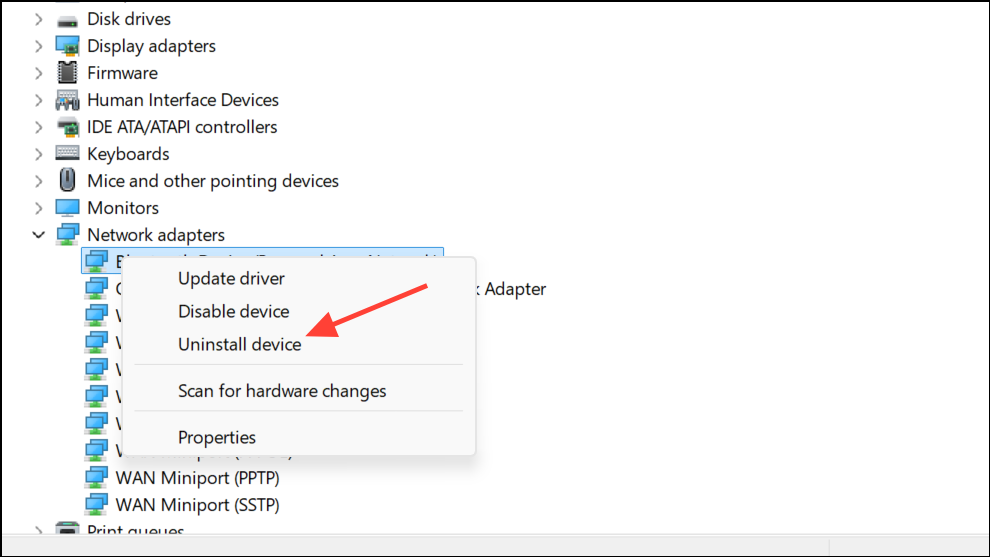This screenshot has width=990, height=557.
Task: Select the Display adapters icon
Action: tap(67, 46)
